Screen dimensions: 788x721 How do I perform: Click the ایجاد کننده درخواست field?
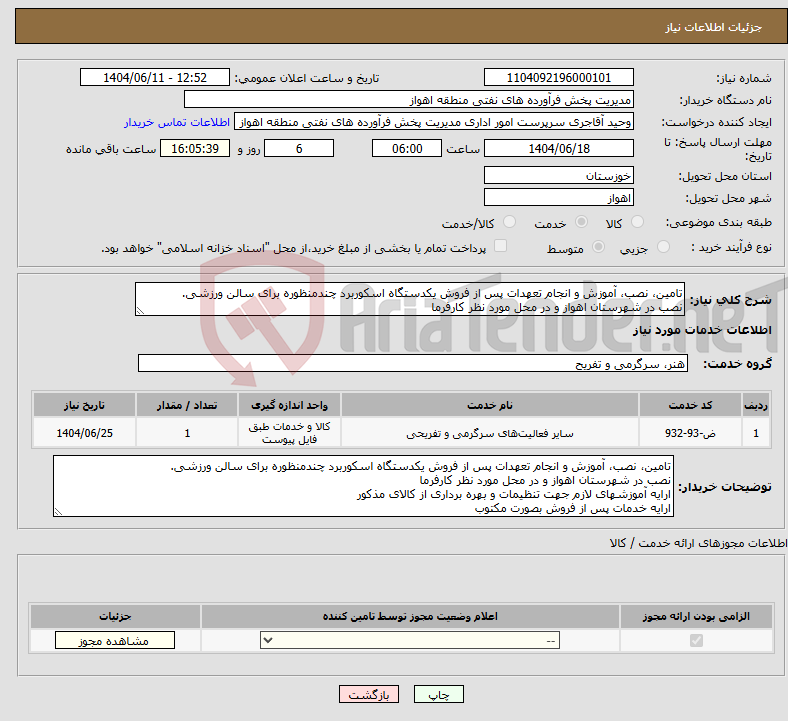pos(434,122)
